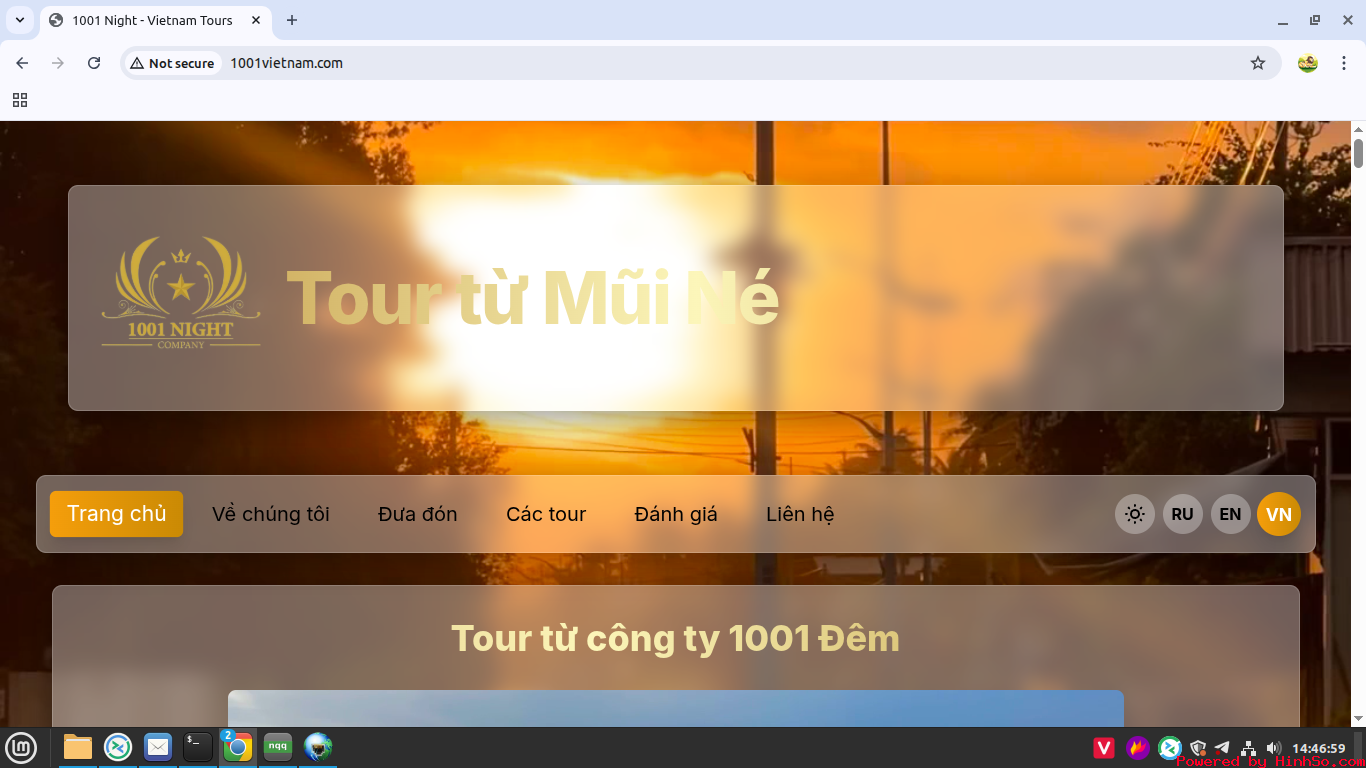
Task: Toggle the Not secure site information panel
Action: coord(172,62)
